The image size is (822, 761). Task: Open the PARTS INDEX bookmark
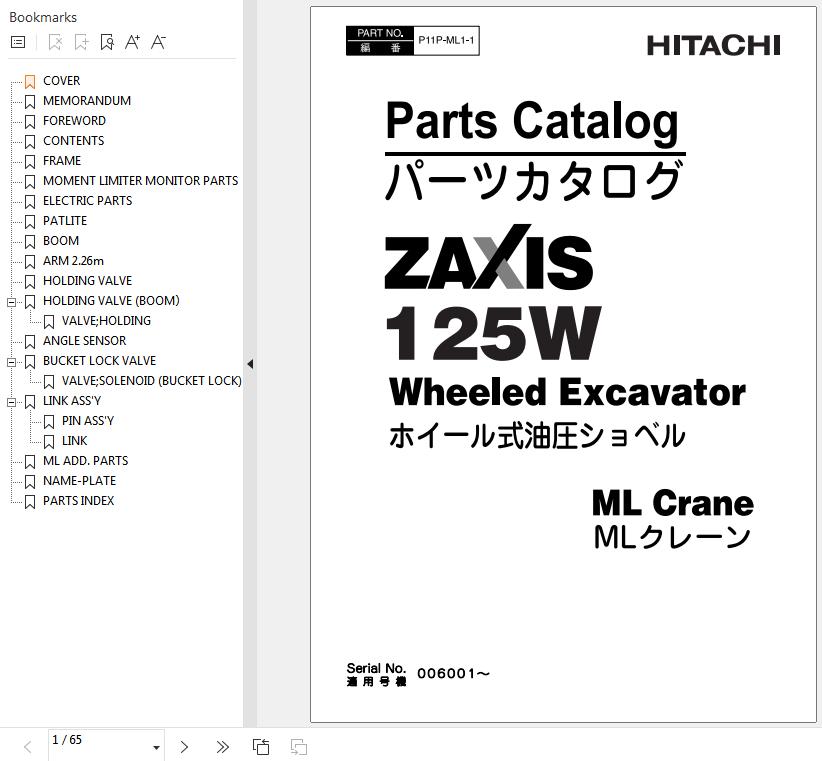79,501
